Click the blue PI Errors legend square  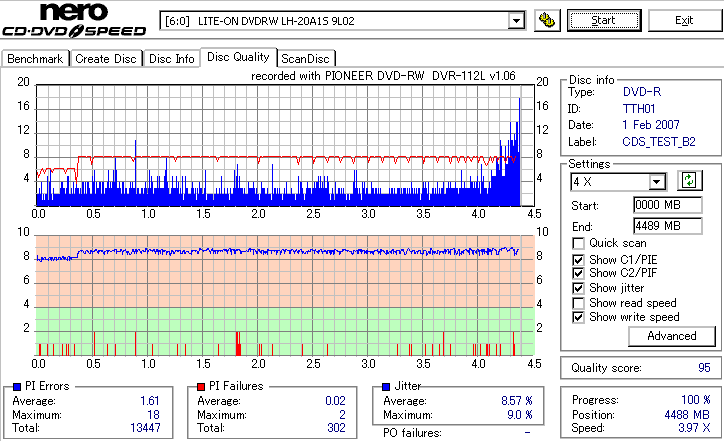[17, 387]
